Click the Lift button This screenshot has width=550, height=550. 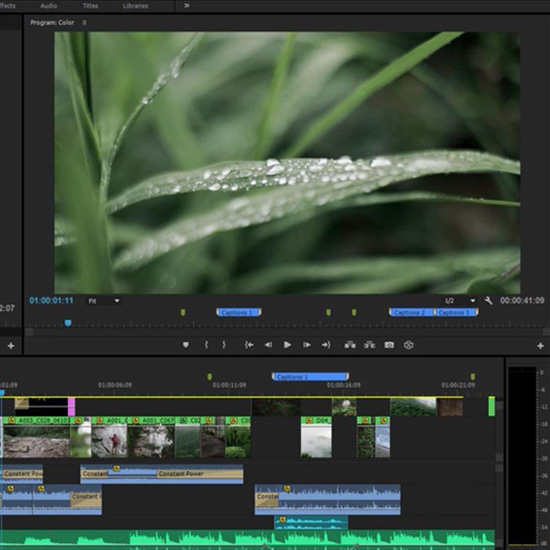point(350,345)
